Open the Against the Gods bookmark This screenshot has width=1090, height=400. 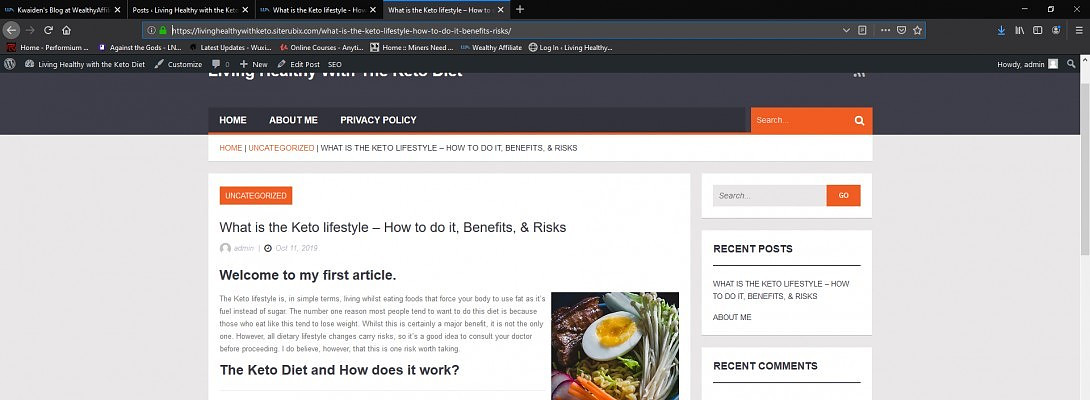coord(140,47)
